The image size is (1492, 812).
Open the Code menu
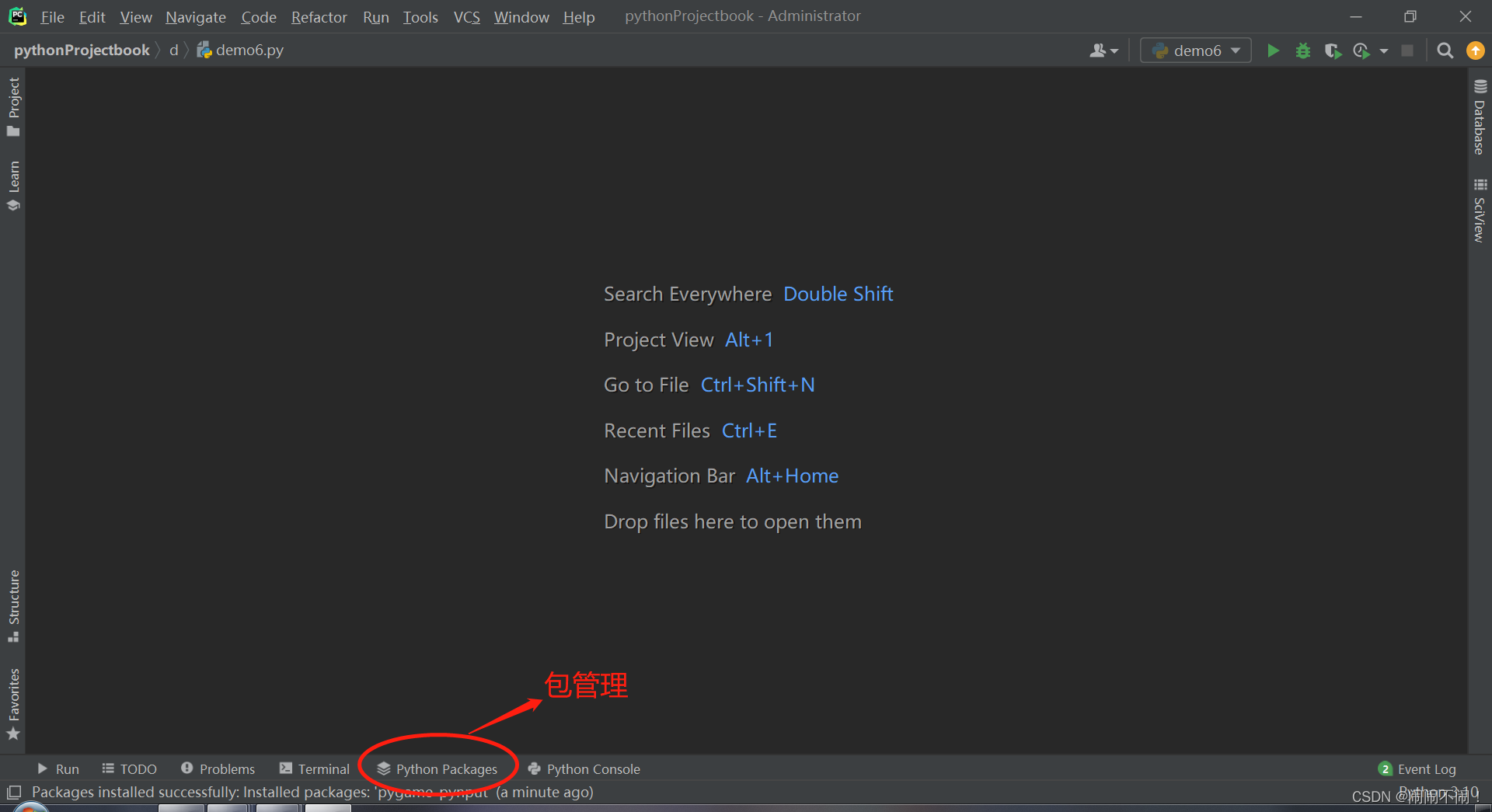pyautogui.click(x=259, y=16)
